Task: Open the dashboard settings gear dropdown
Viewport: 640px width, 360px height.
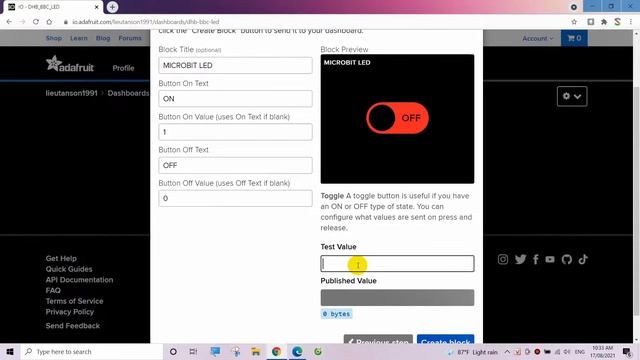Action: (572, 96)
